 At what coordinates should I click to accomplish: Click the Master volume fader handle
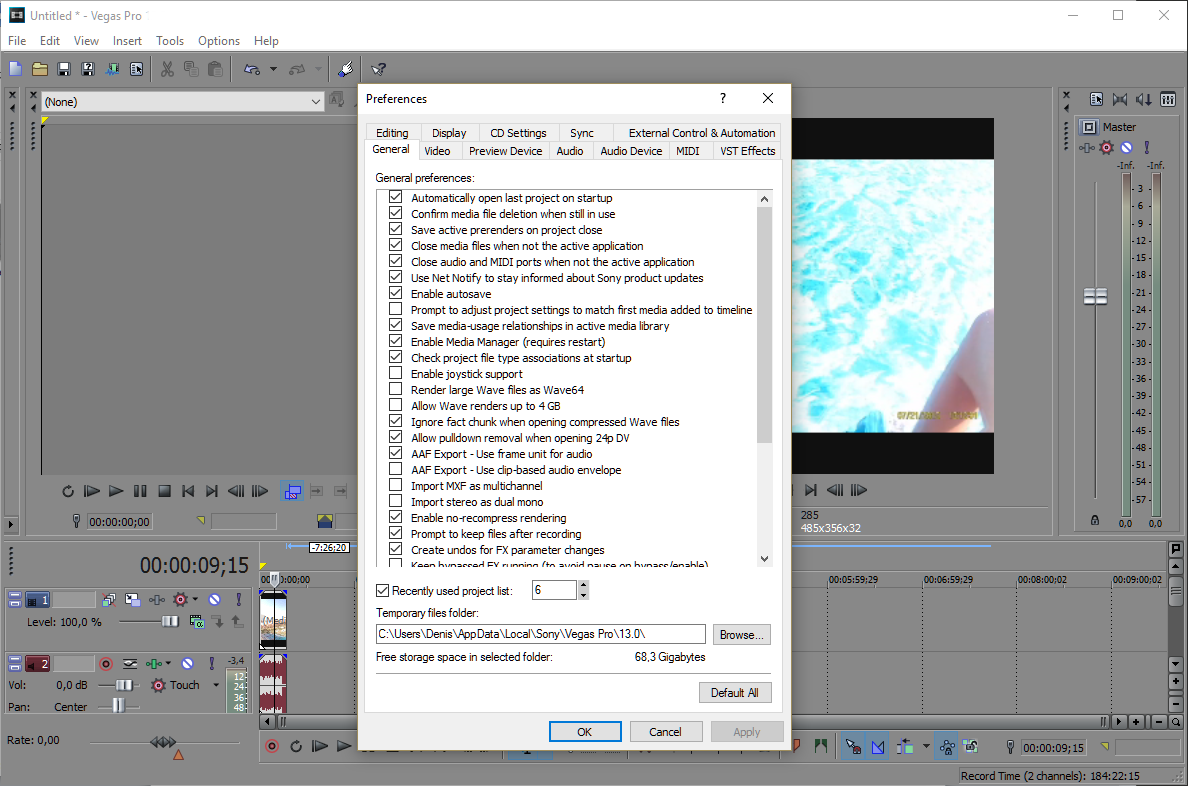coord(1096,296)
